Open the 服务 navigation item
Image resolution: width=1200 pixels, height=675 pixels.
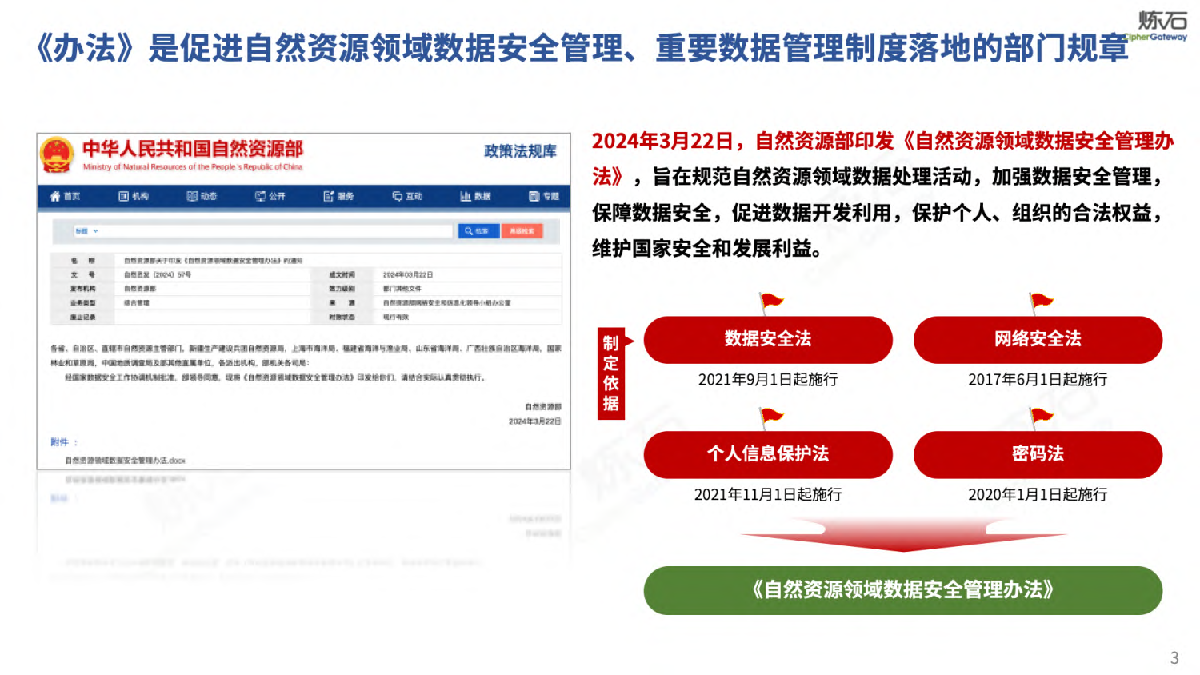[x=339, y=197]
